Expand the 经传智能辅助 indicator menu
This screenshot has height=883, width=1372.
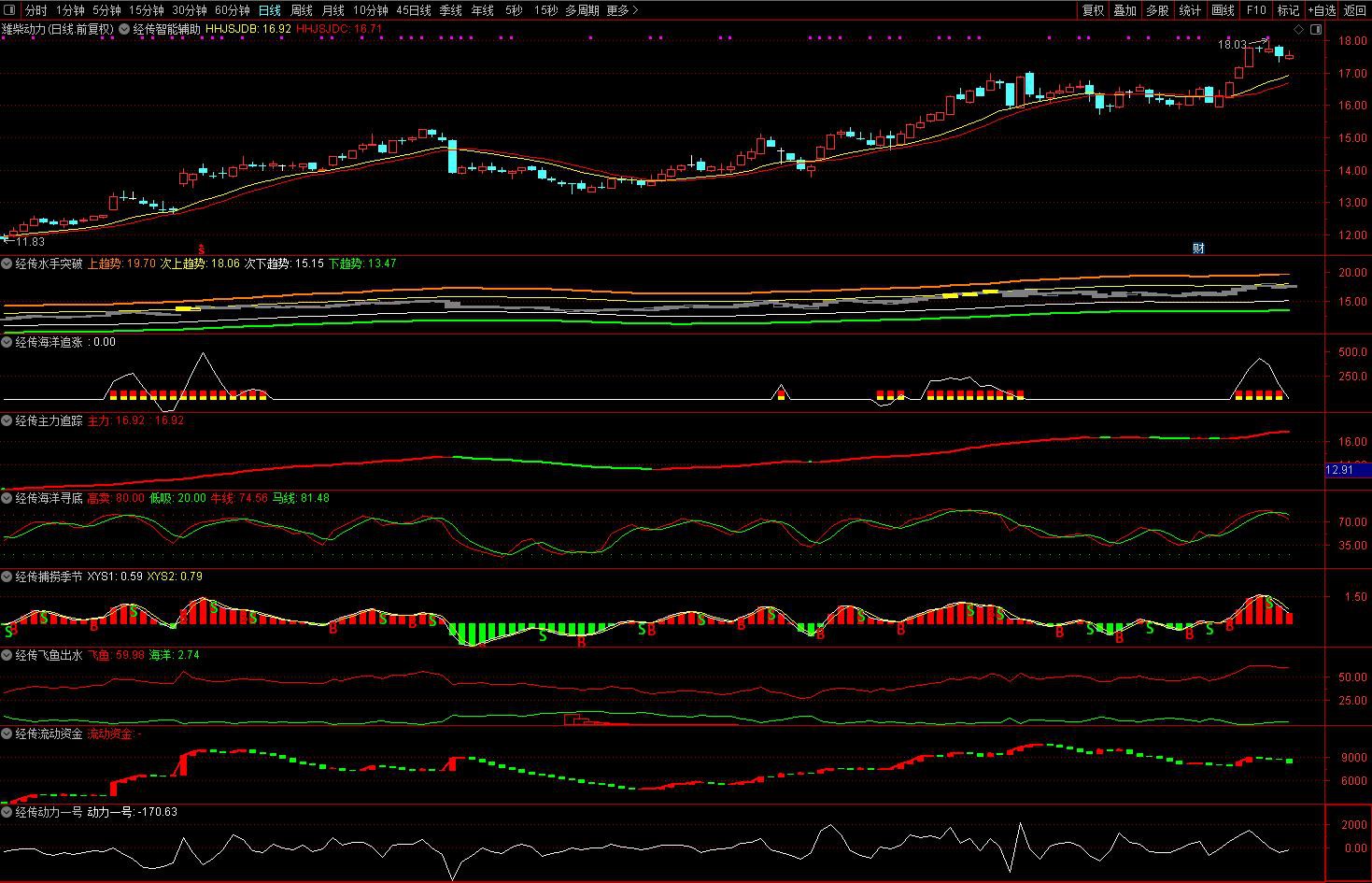click(125, 29)
